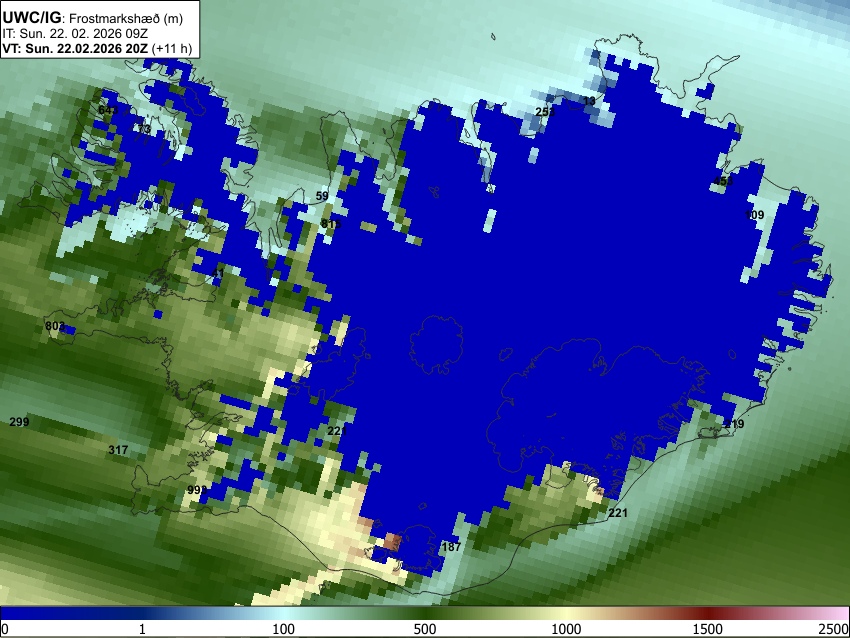This screenshot has height=638, width=850.
Task: Click the map value '109'
Action: coord(754,215)
